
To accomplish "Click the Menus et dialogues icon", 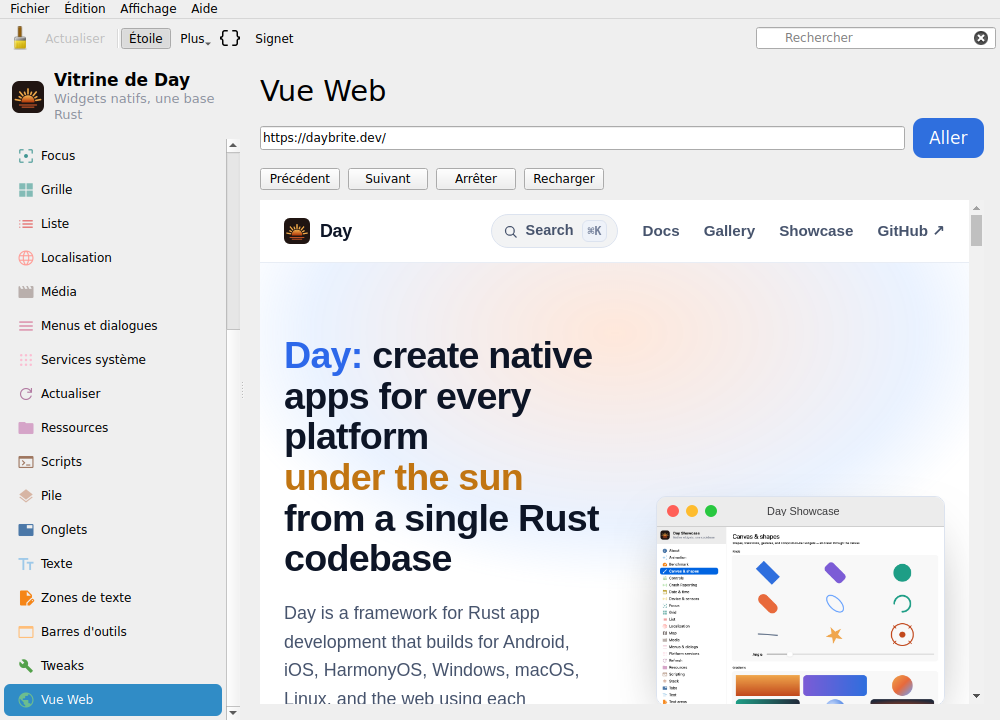I will click(x=26, y=326).
